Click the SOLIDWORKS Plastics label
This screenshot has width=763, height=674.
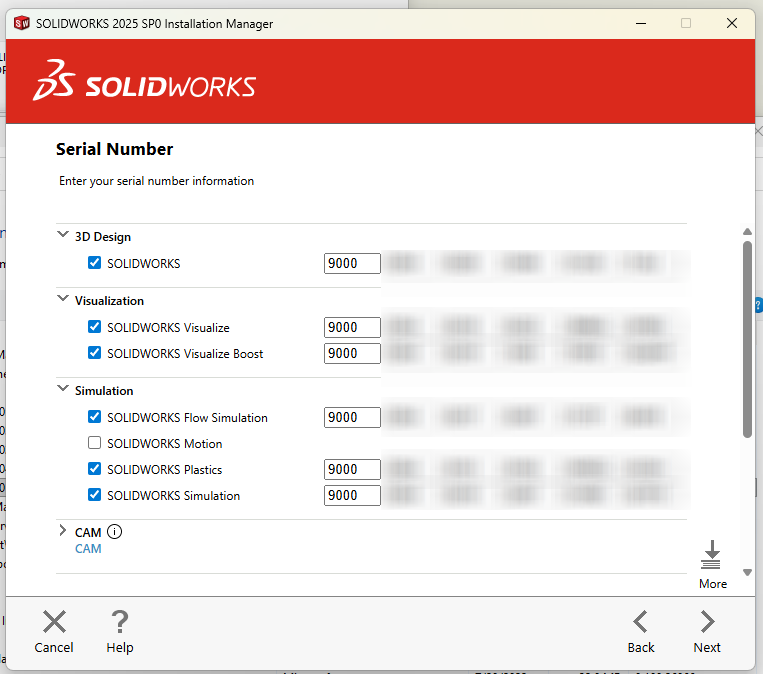tap(164, 470)
